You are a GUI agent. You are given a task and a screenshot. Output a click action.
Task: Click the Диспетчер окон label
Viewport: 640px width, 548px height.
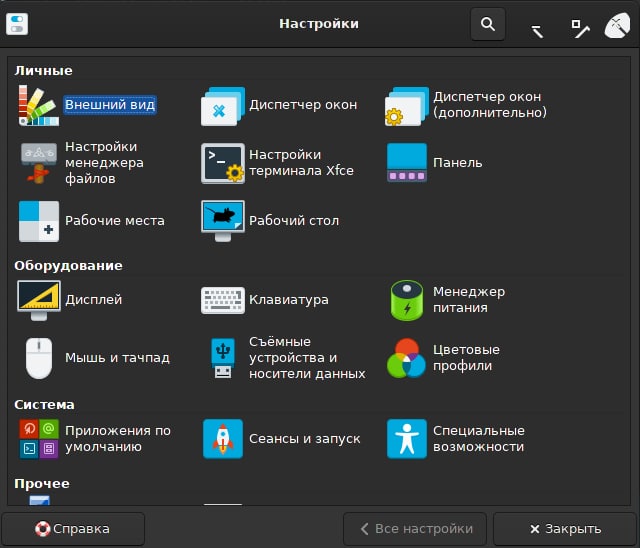click(303, 105)
